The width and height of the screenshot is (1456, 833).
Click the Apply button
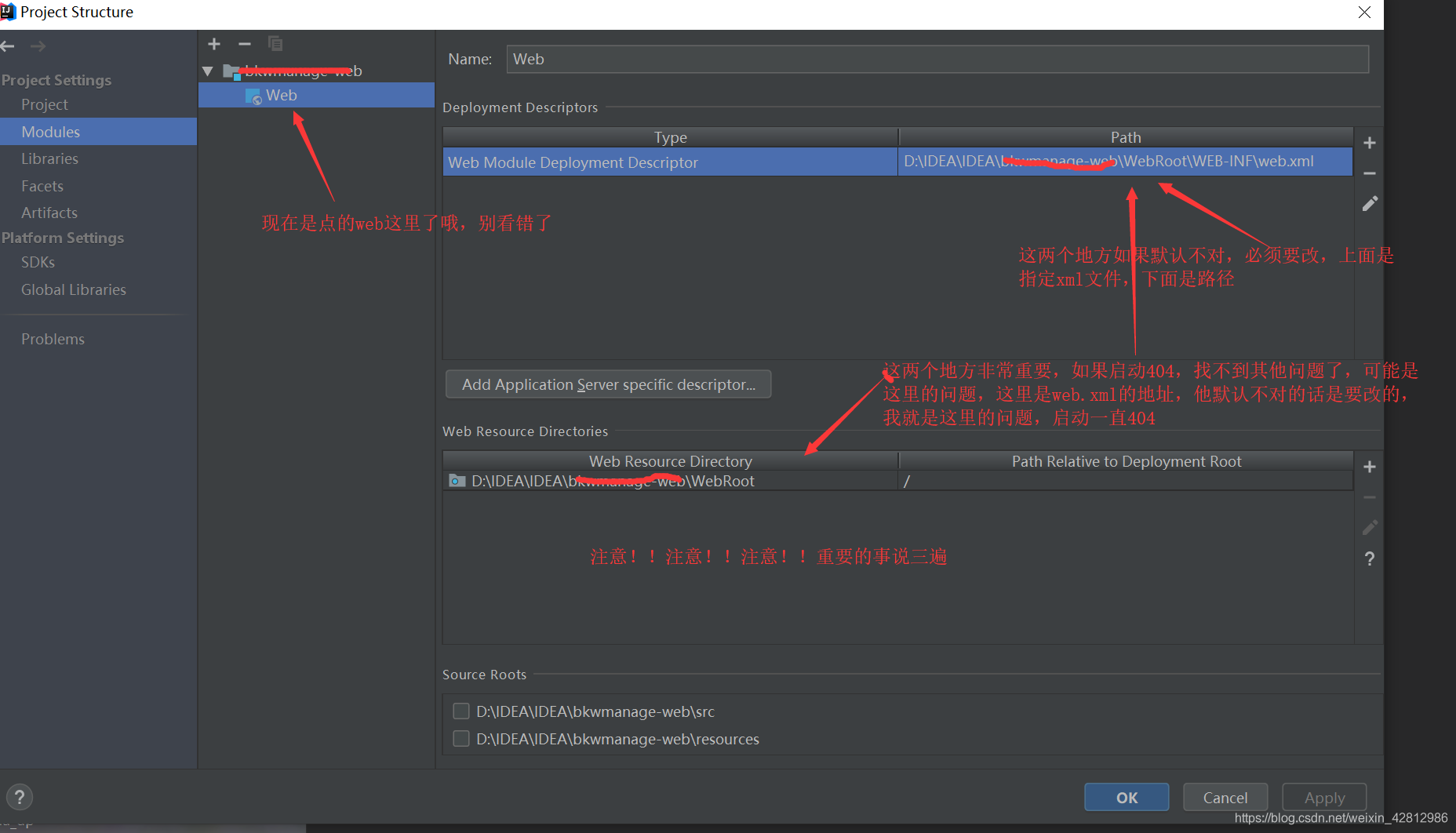tap(1324, 798)
